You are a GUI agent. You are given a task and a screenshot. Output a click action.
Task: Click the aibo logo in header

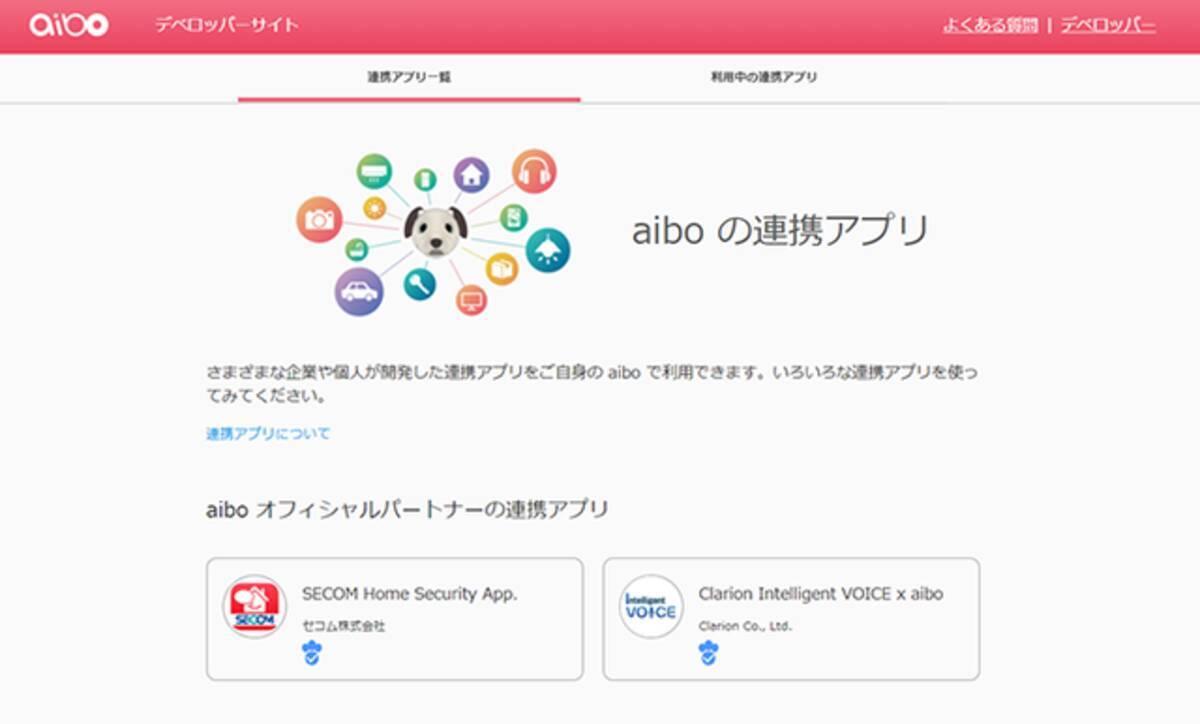(69, 24)
